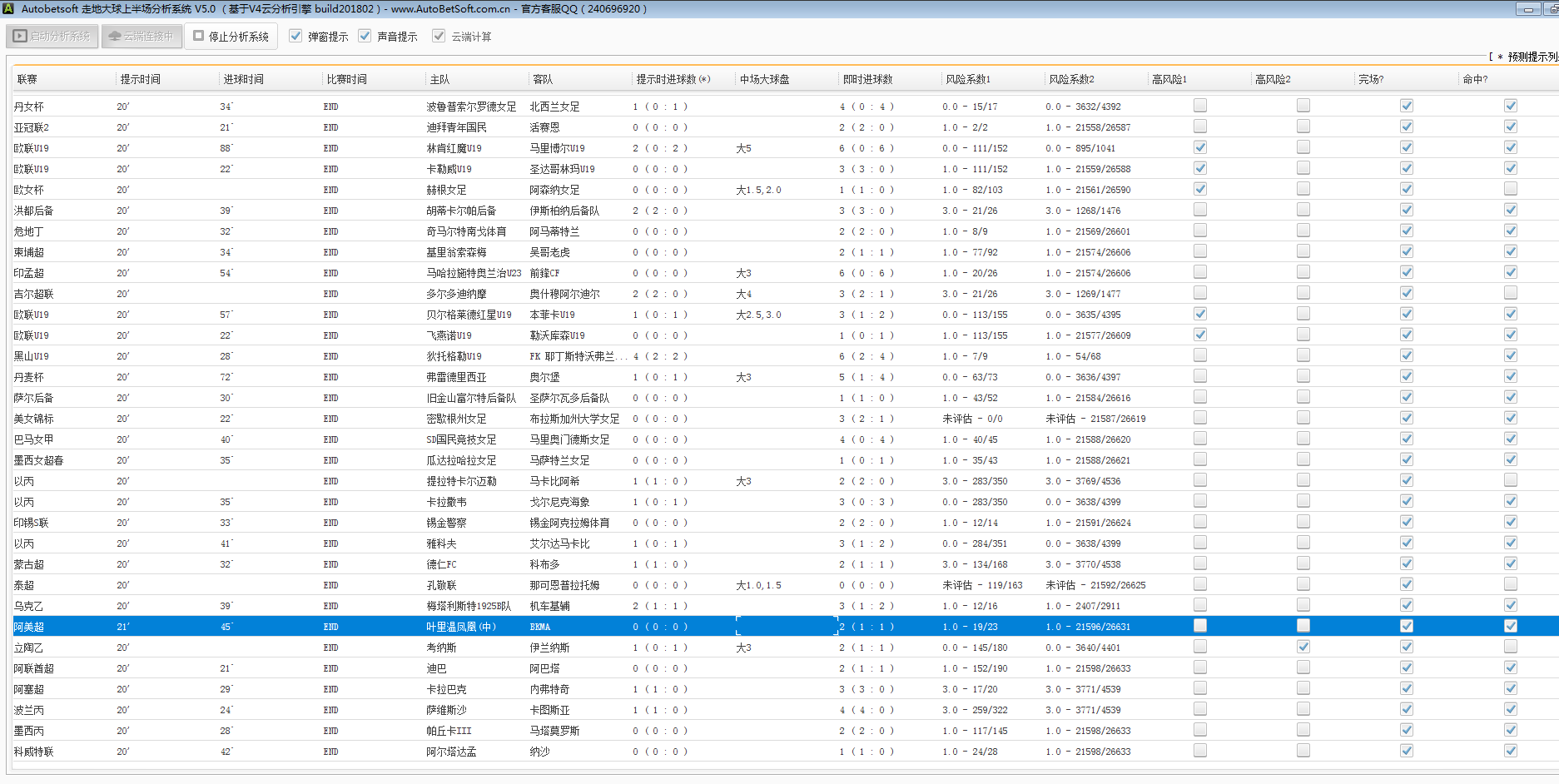Click the play icon on 启动分析系统
This screenshot has width=1559, height=784.
pos(20,37)
